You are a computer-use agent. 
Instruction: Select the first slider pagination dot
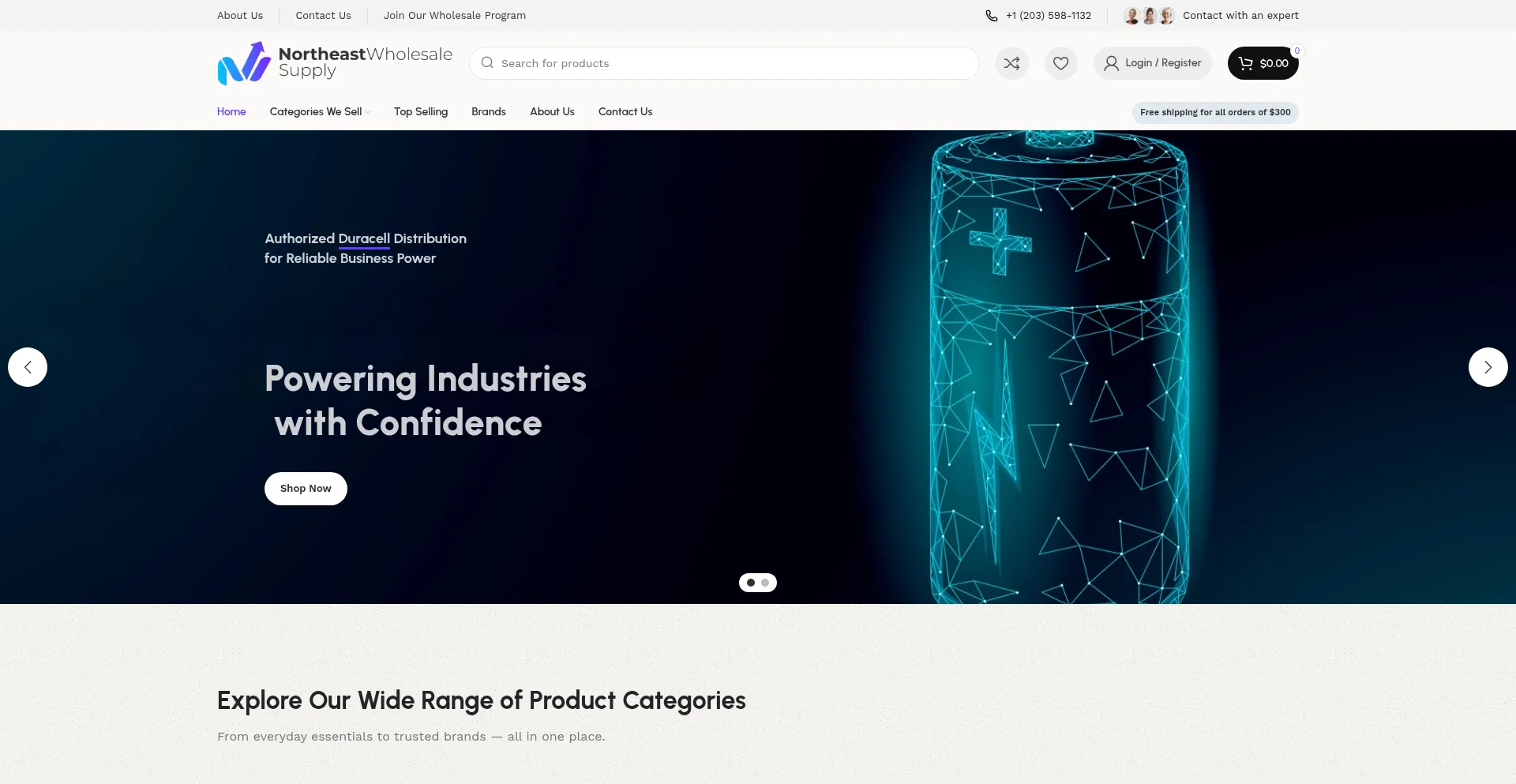[751, 583]
